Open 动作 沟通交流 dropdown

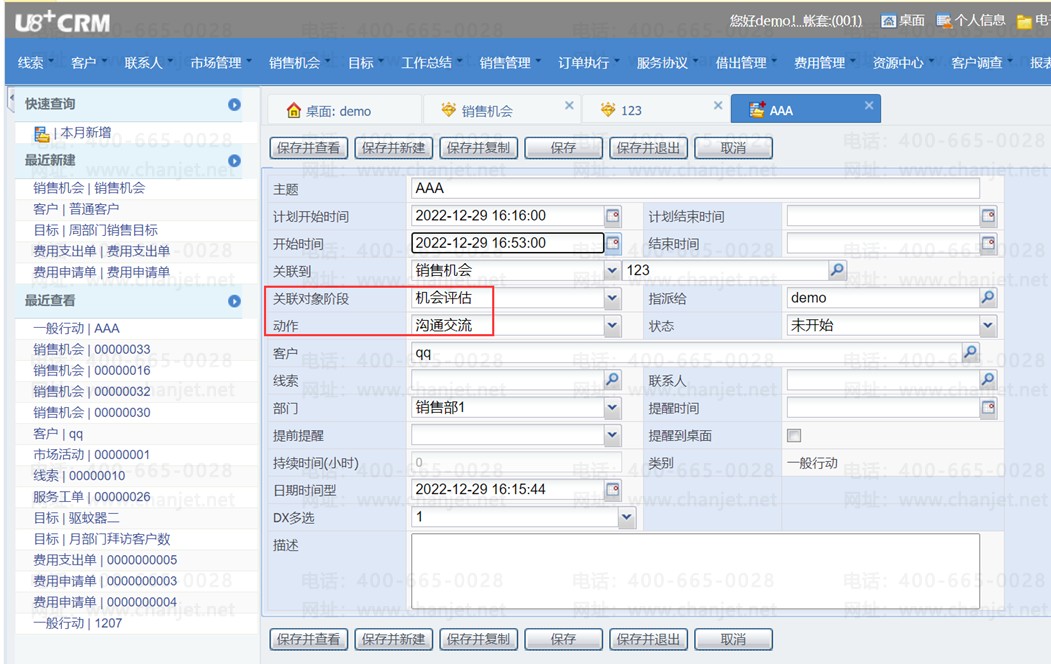pos(612,326)
